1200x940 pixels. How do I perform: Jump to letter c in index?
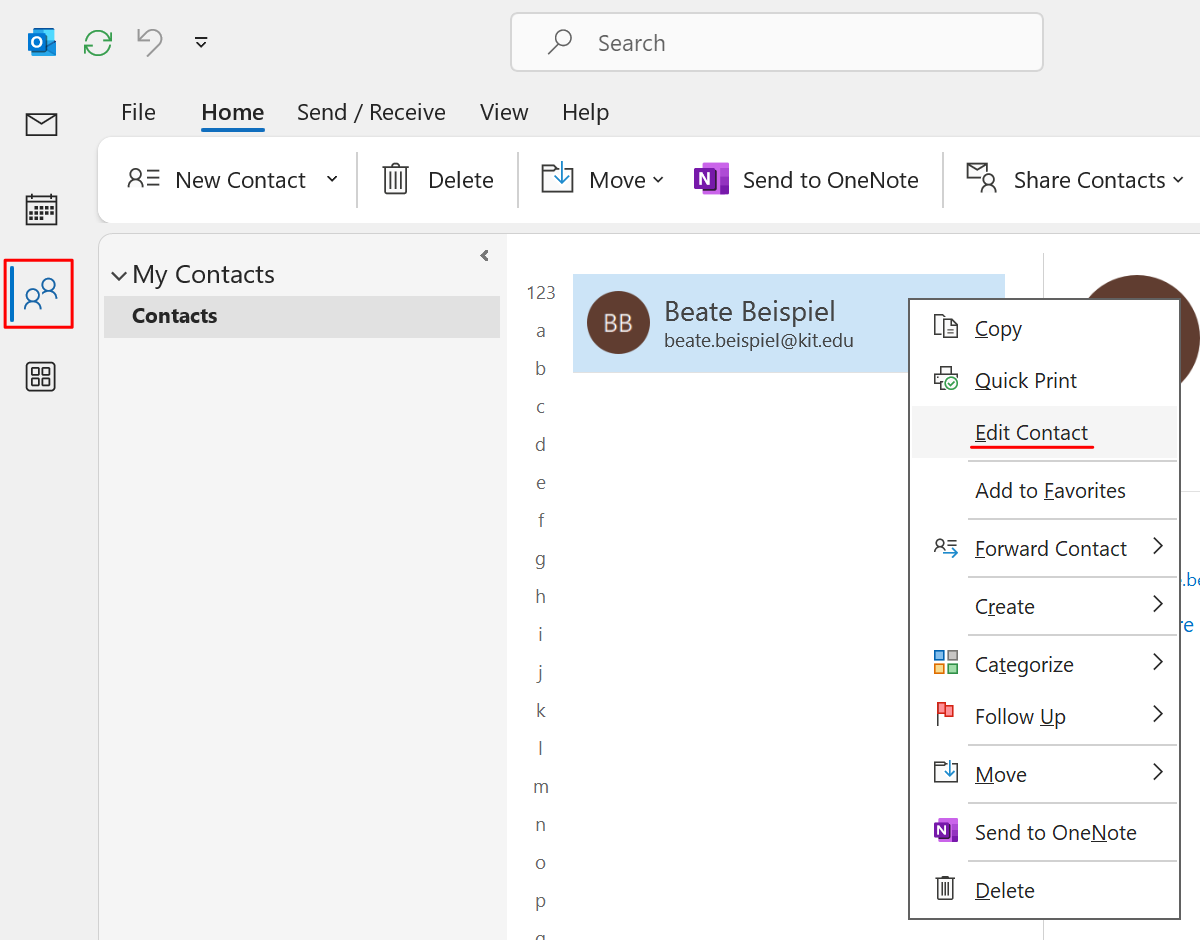541,407
